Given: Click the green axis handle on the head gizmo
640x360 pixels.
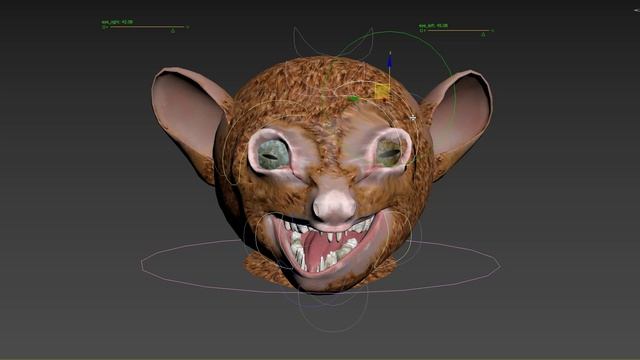Looking at the screenshot, I should [x=353, y=98].
